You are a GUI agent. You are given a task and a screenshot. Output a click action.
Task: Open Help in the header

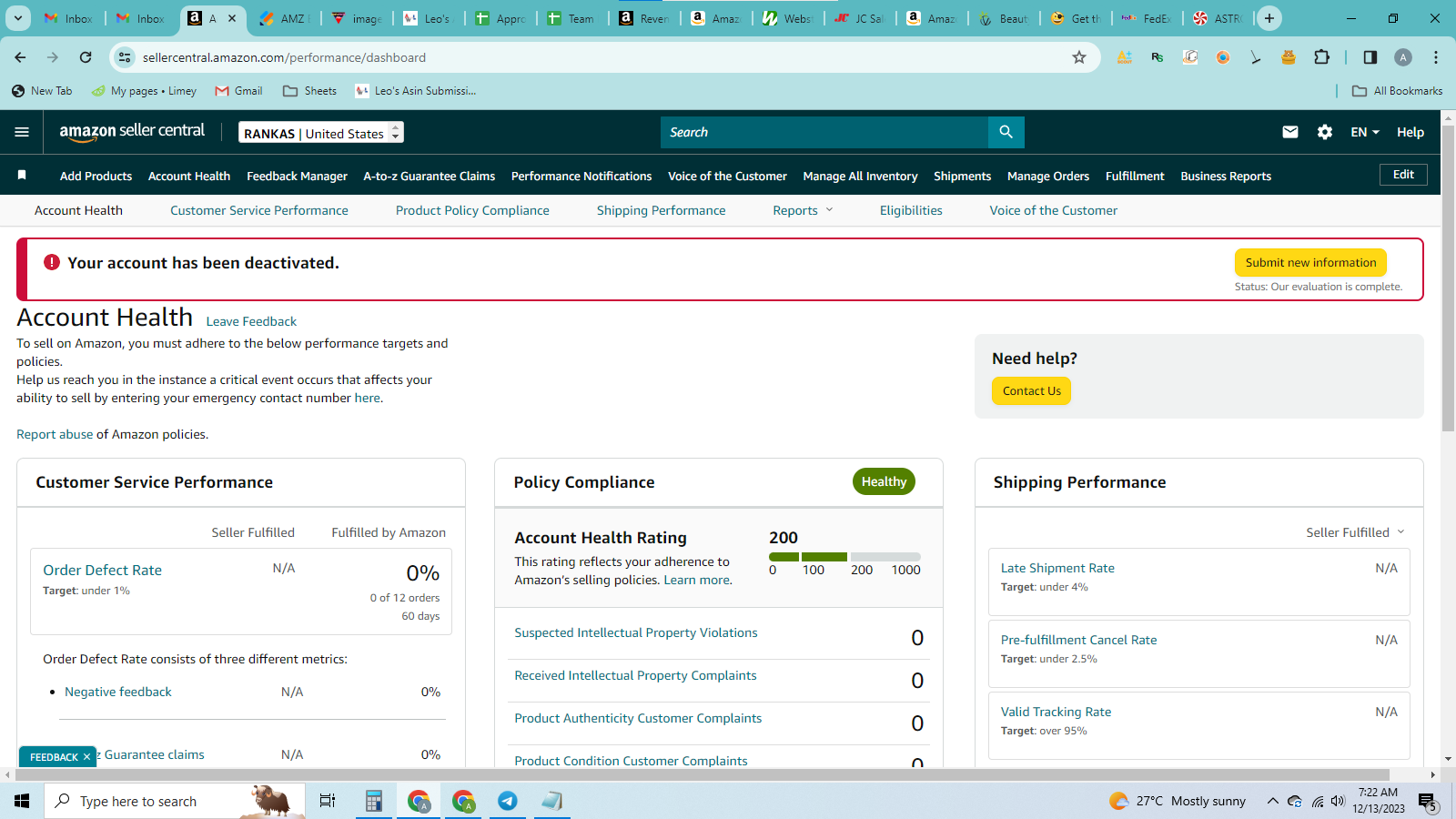point(1410,132)
